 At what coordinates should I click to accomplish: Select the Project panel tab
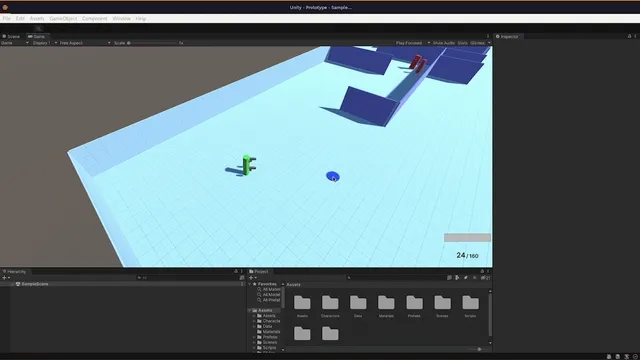259,271
